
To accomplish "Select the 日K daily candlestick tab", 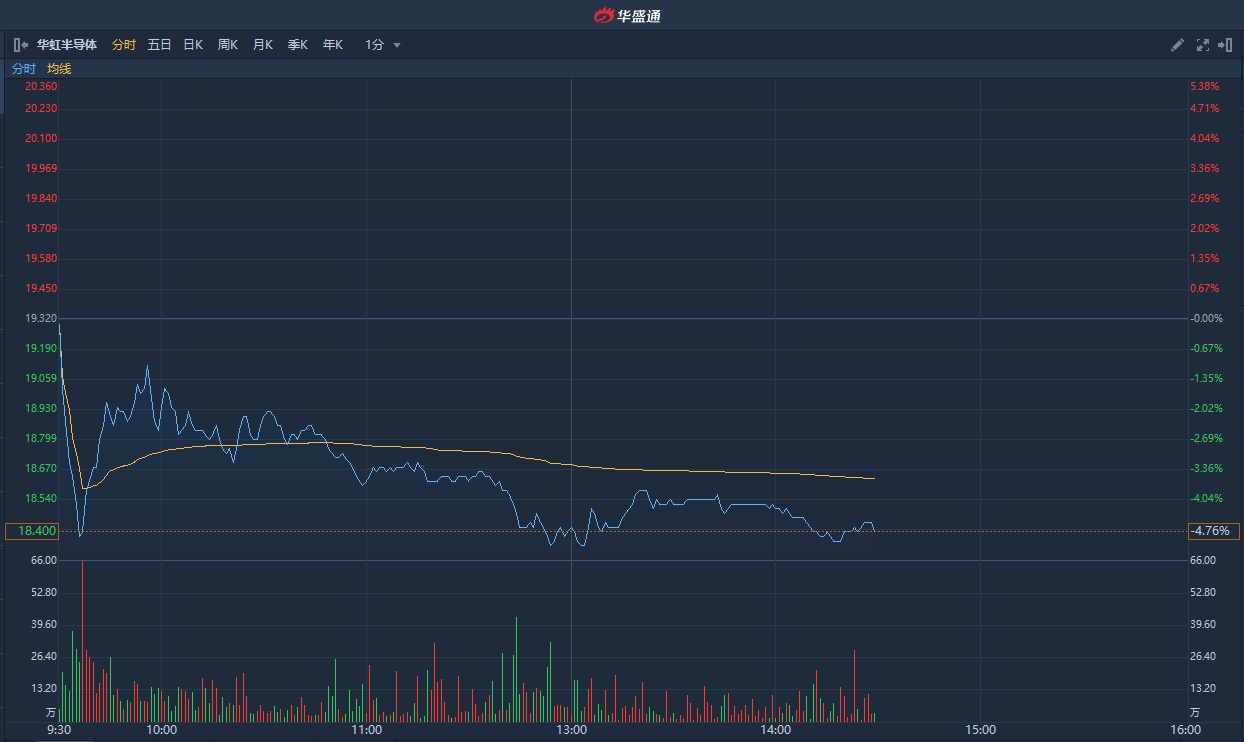I will (x=193, y=45).
